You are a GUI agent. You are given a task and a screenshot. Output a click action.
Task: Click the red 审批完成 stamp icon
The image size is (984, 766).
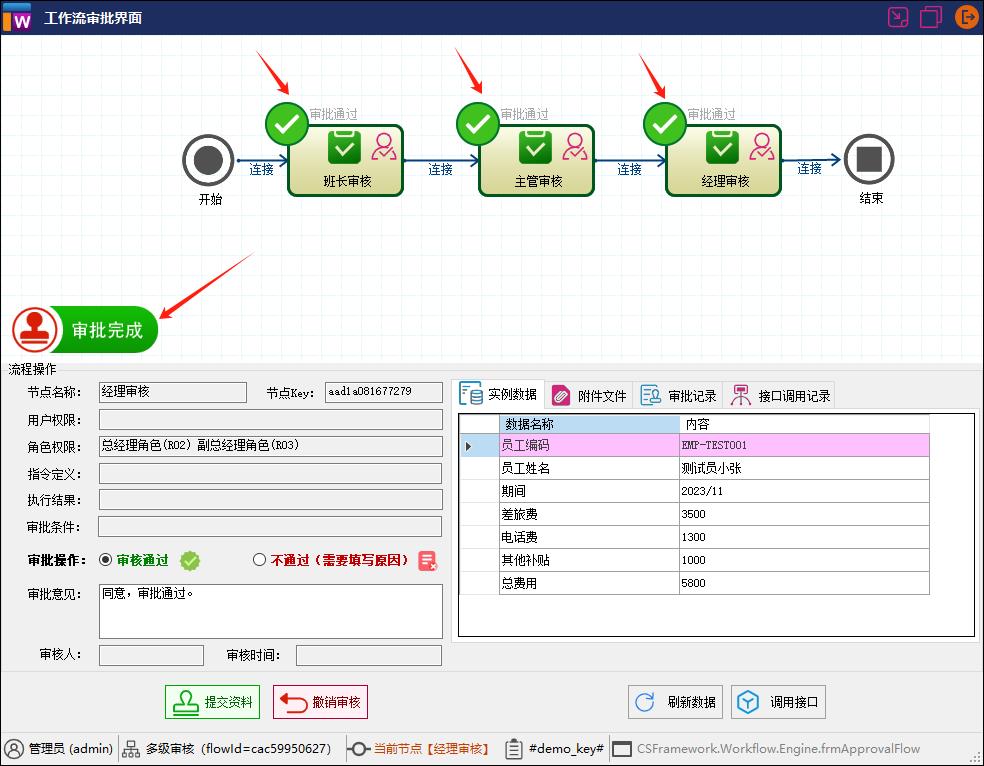click(x=33, y=329)
